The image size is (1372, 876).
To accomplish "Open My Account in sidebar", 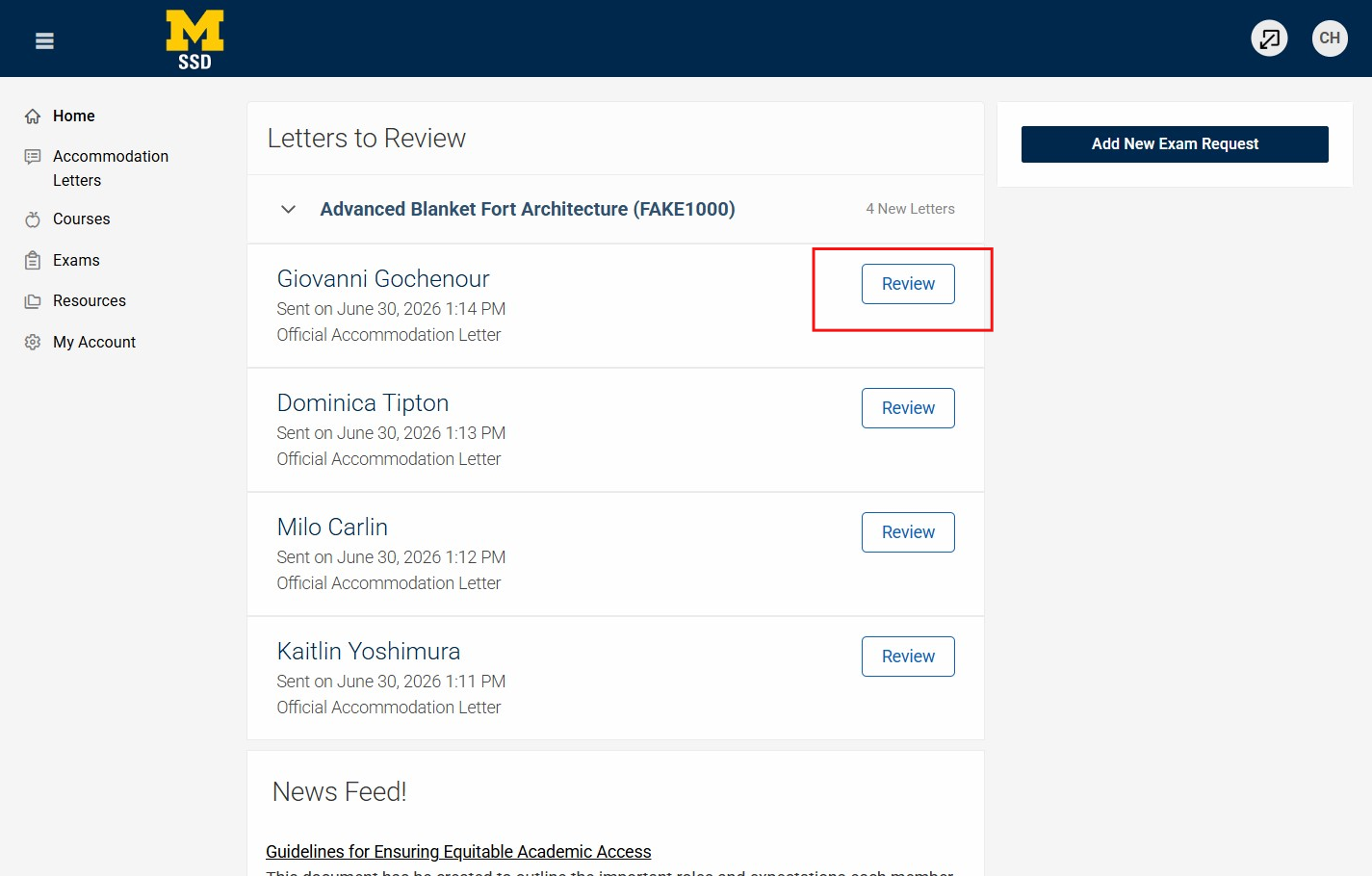I will click(94, 343).
